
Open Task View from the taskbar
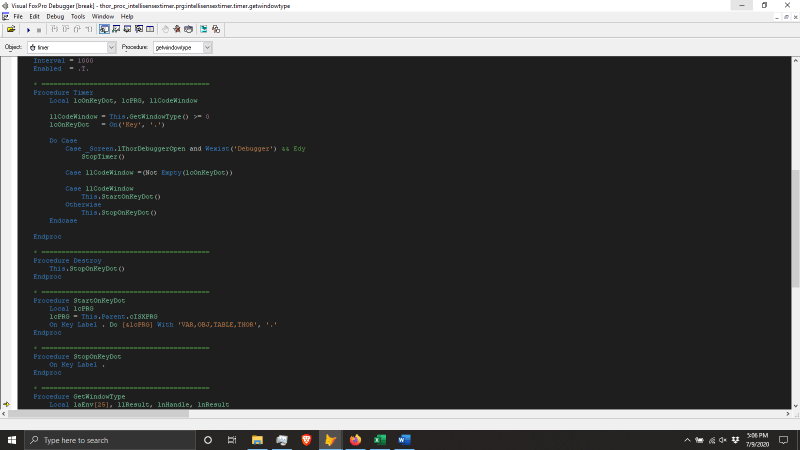point(232,440)
